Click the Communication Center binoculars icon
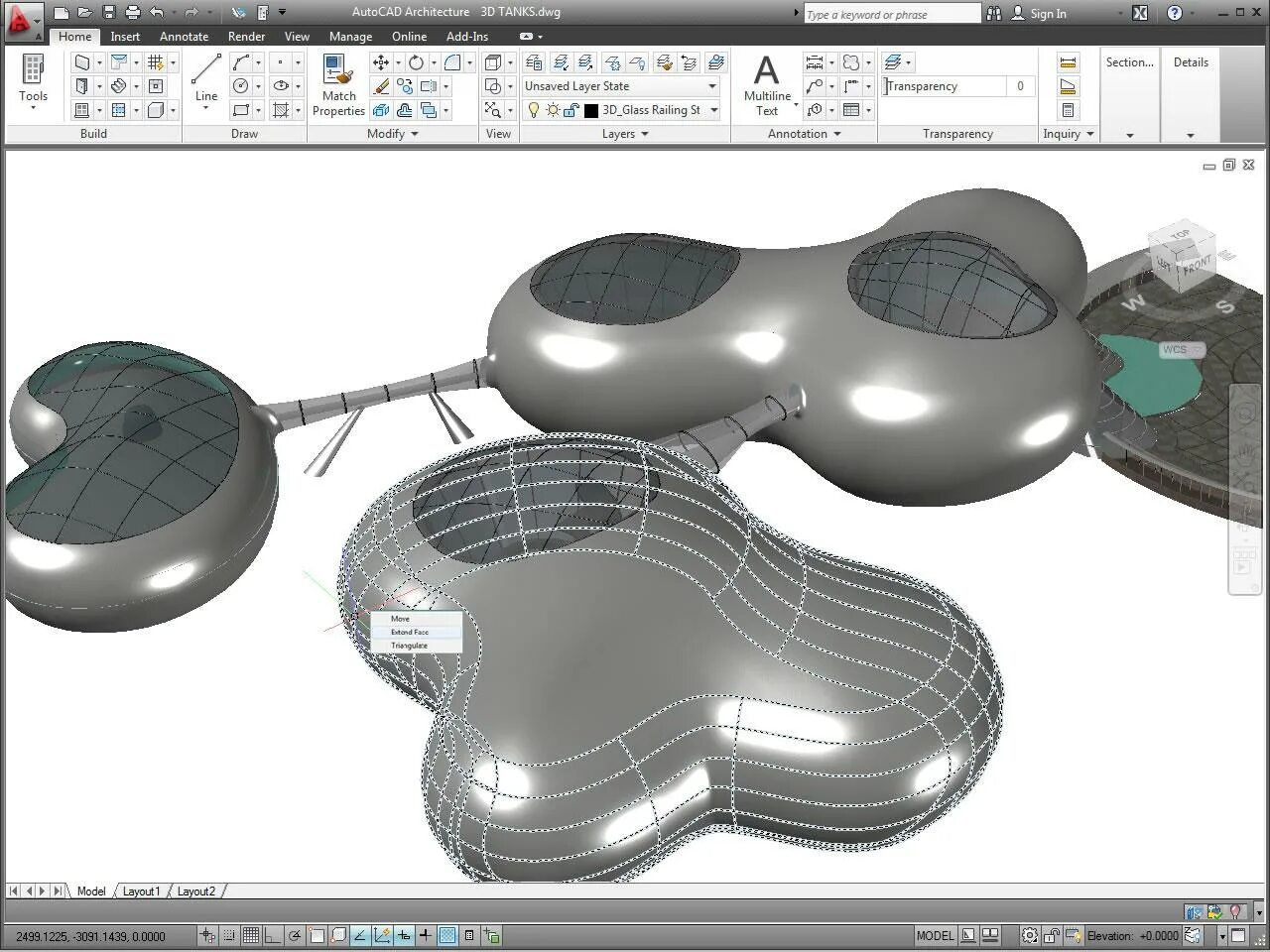Viewport: 1270px width, 952px height. (995, 13)
